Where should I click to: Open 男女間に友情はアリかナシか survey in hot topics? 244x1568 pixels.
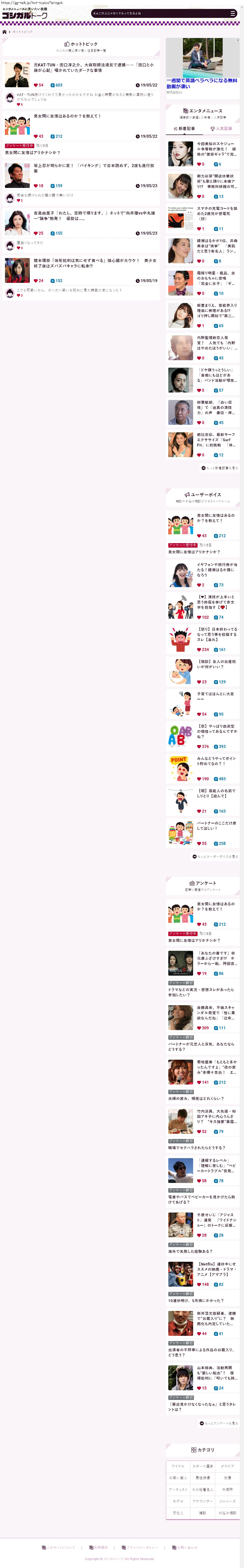coord(33,153)
